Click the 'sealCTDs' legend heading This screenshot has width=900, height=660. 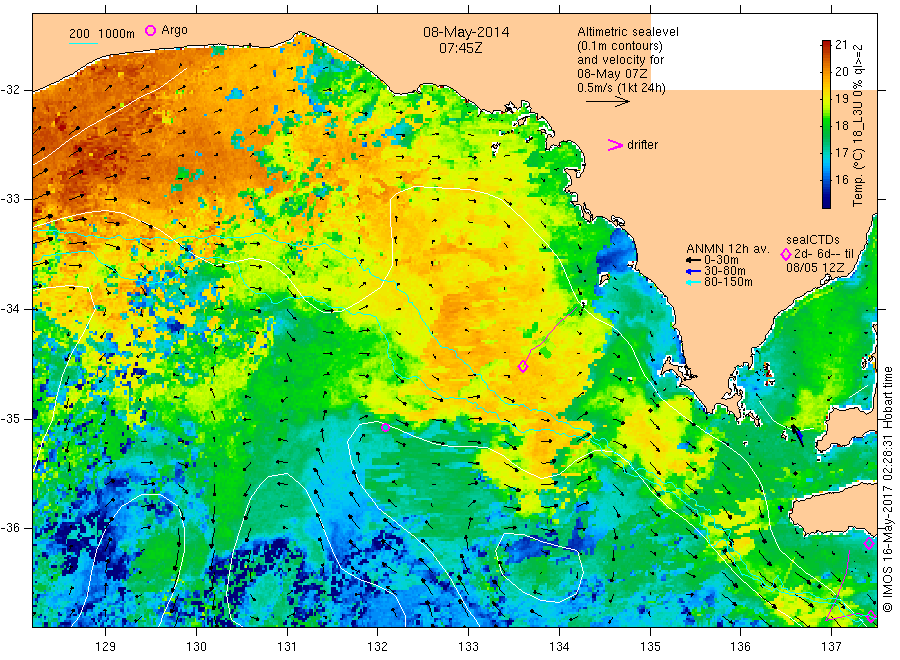pos(812,240)
